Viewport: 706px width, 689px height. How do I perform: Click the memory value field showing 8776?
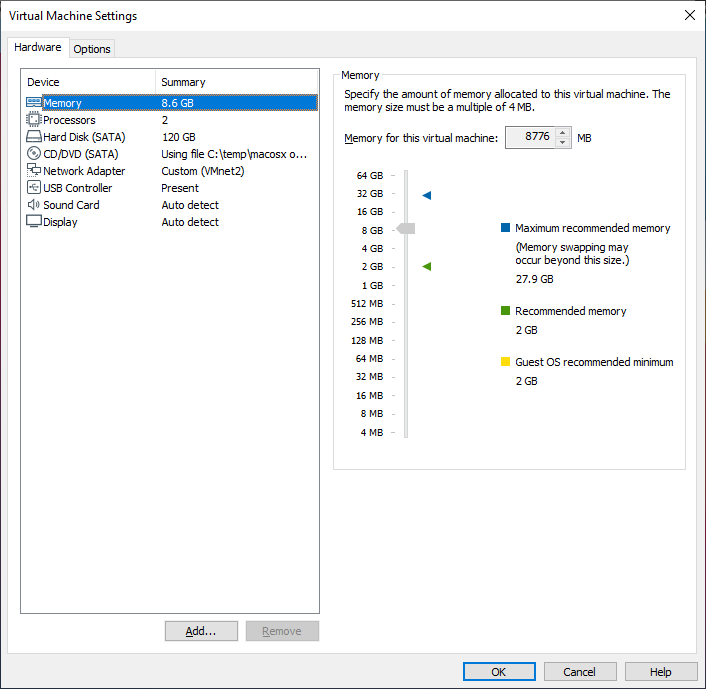pyautogui.click(x=530, y=137)
